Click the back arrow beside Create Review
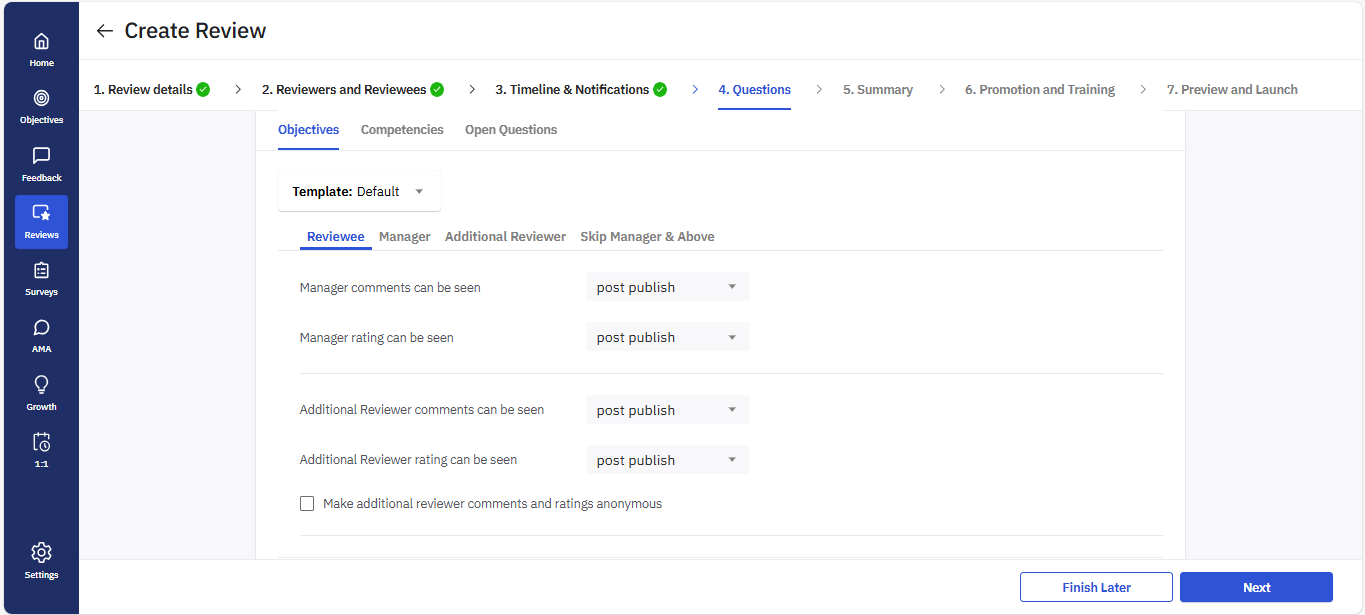The width and height of the screenshot is (1365, 615). [104, 31]
